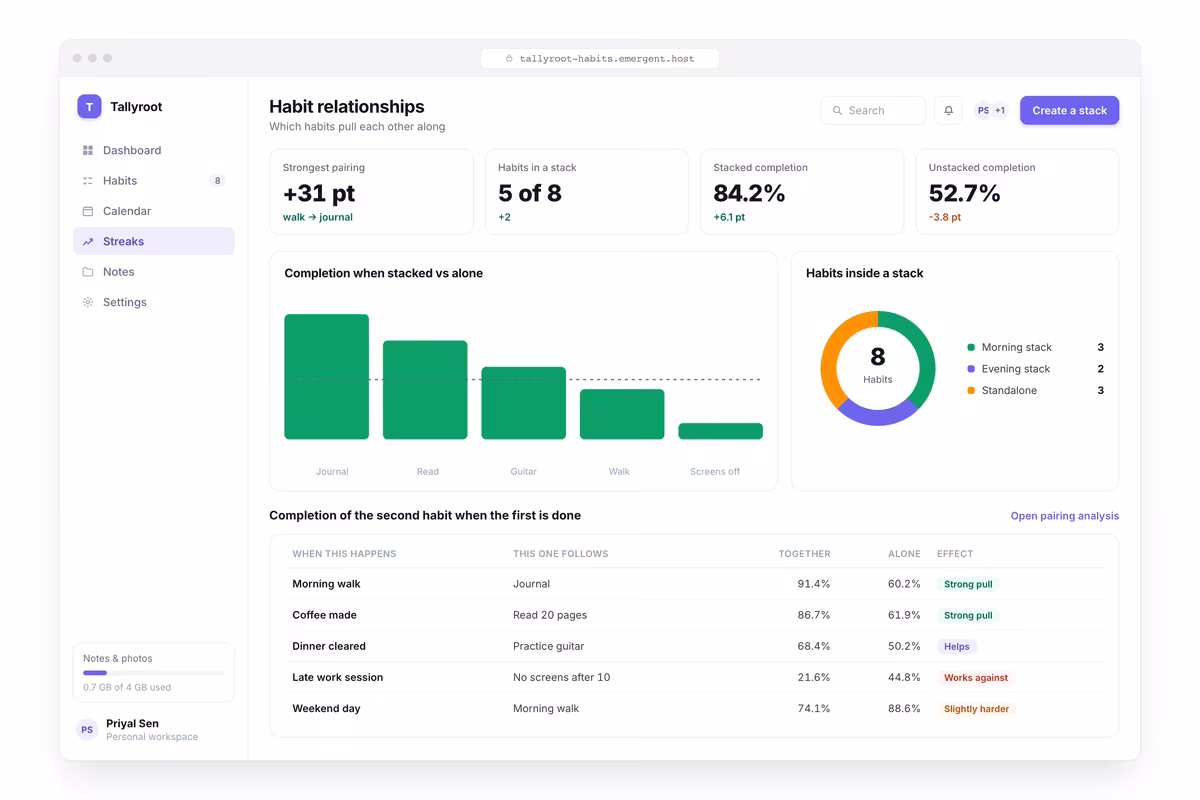1200x800 pixels.
Task: Click the Notes & photos storage bar
Action: tap(154, 673)
